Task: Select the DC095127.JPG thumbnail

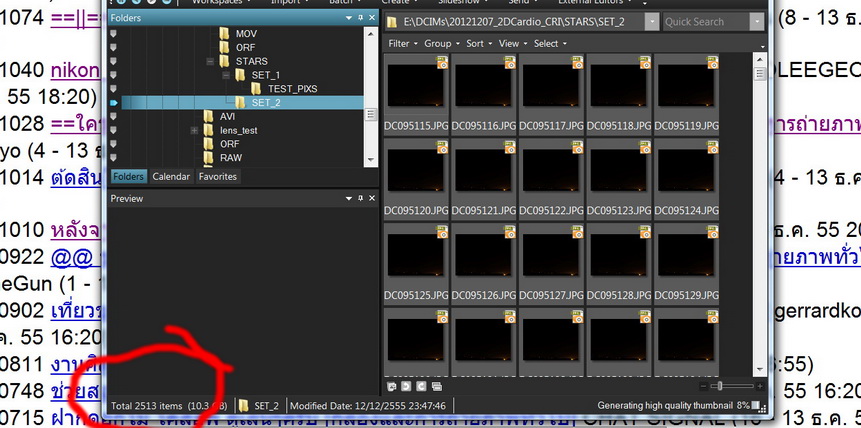Action: (551, 263)
